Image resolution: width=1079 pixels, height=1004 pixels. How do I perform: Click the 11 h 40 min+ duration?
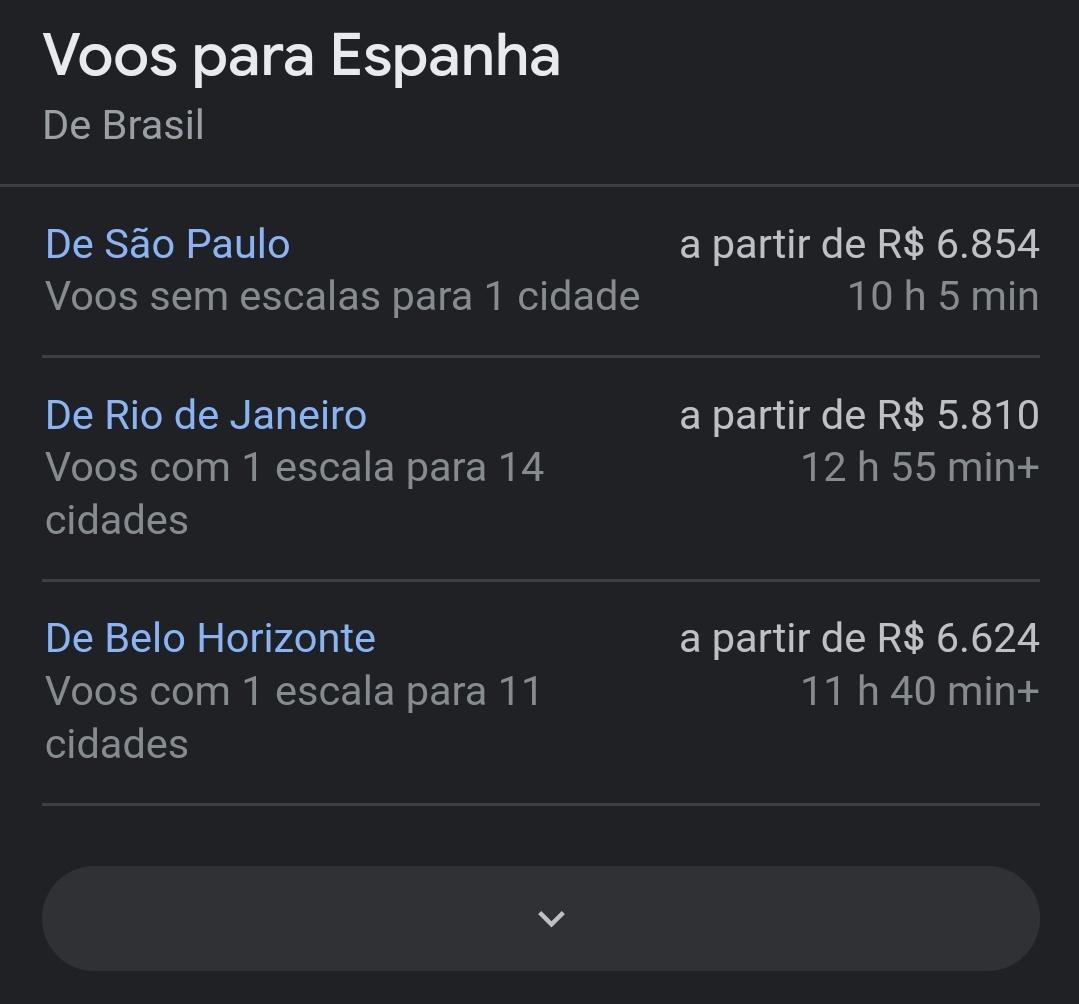click(x=920, y=691)
